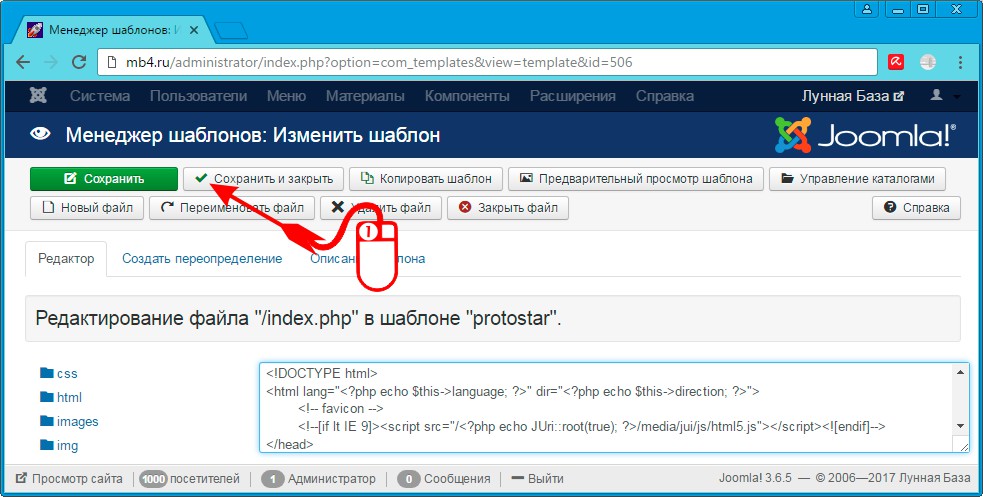
Task: Click the editor scrollbar down arrow
Action: (960, 426)
